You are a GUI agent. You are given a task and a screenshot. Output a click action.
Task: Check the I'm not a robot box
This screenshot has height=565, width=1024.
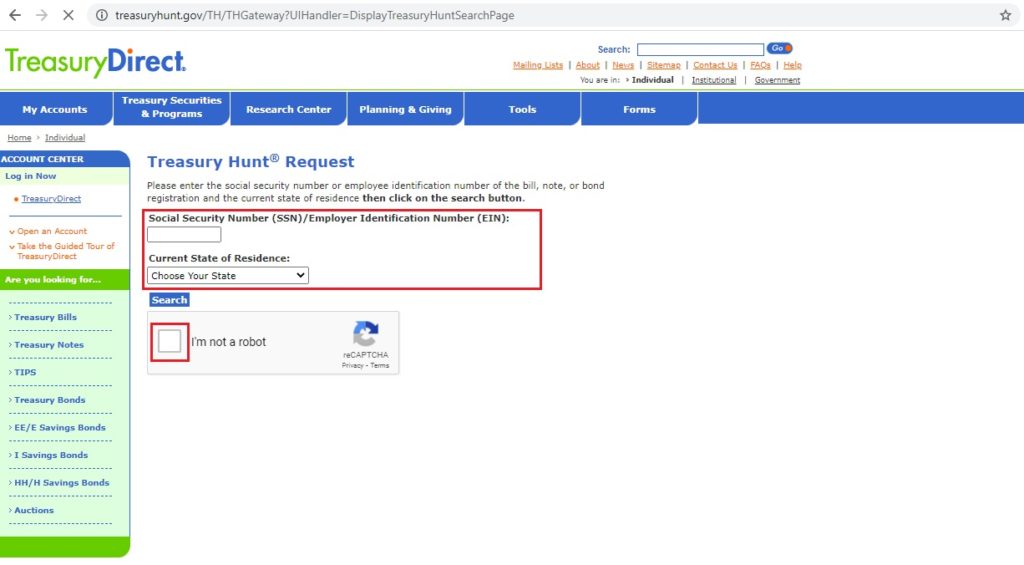(x=170, y=342)
